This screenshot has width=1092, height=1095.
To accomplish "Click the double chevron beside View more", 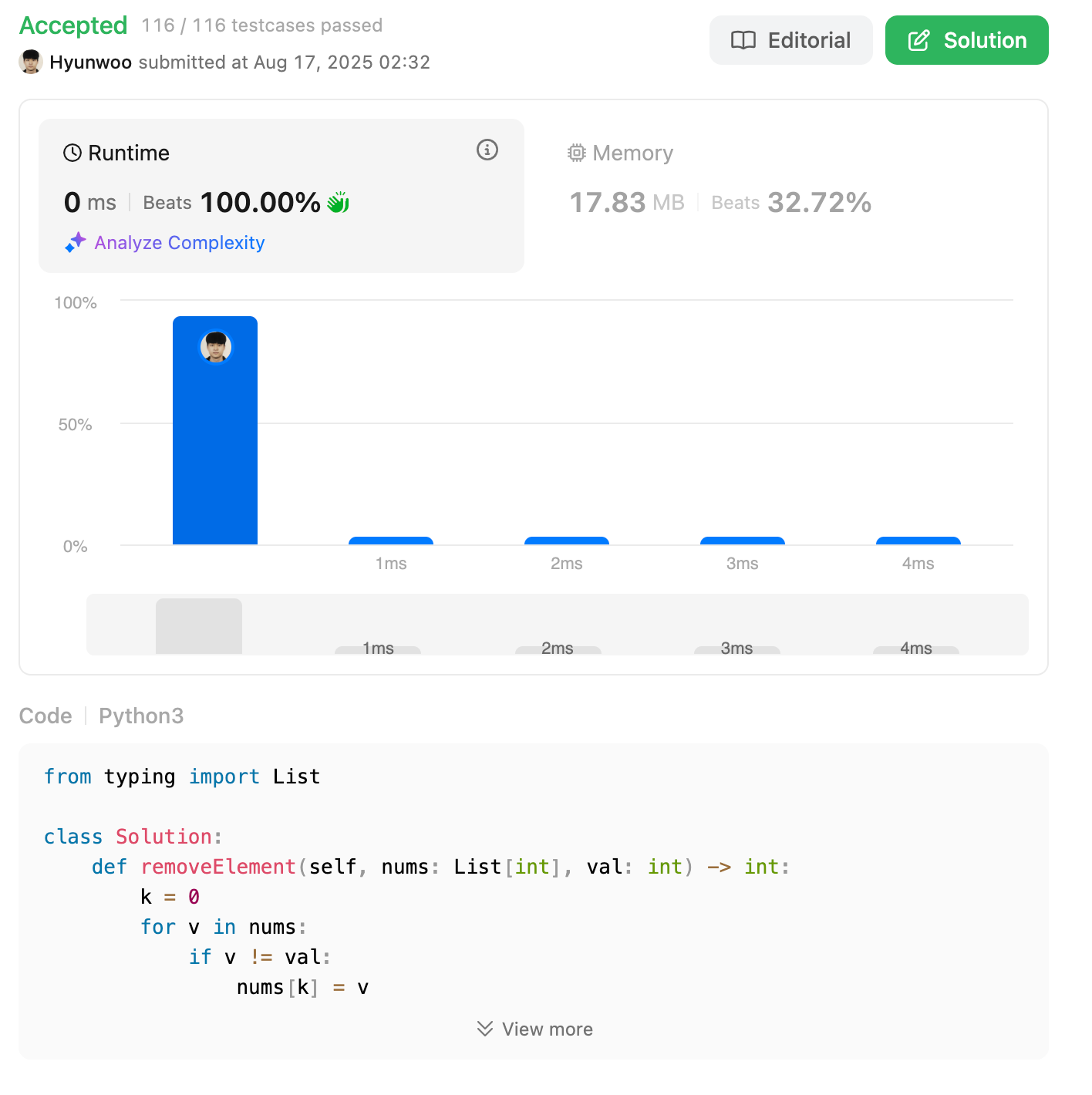I will [485, 1029].
